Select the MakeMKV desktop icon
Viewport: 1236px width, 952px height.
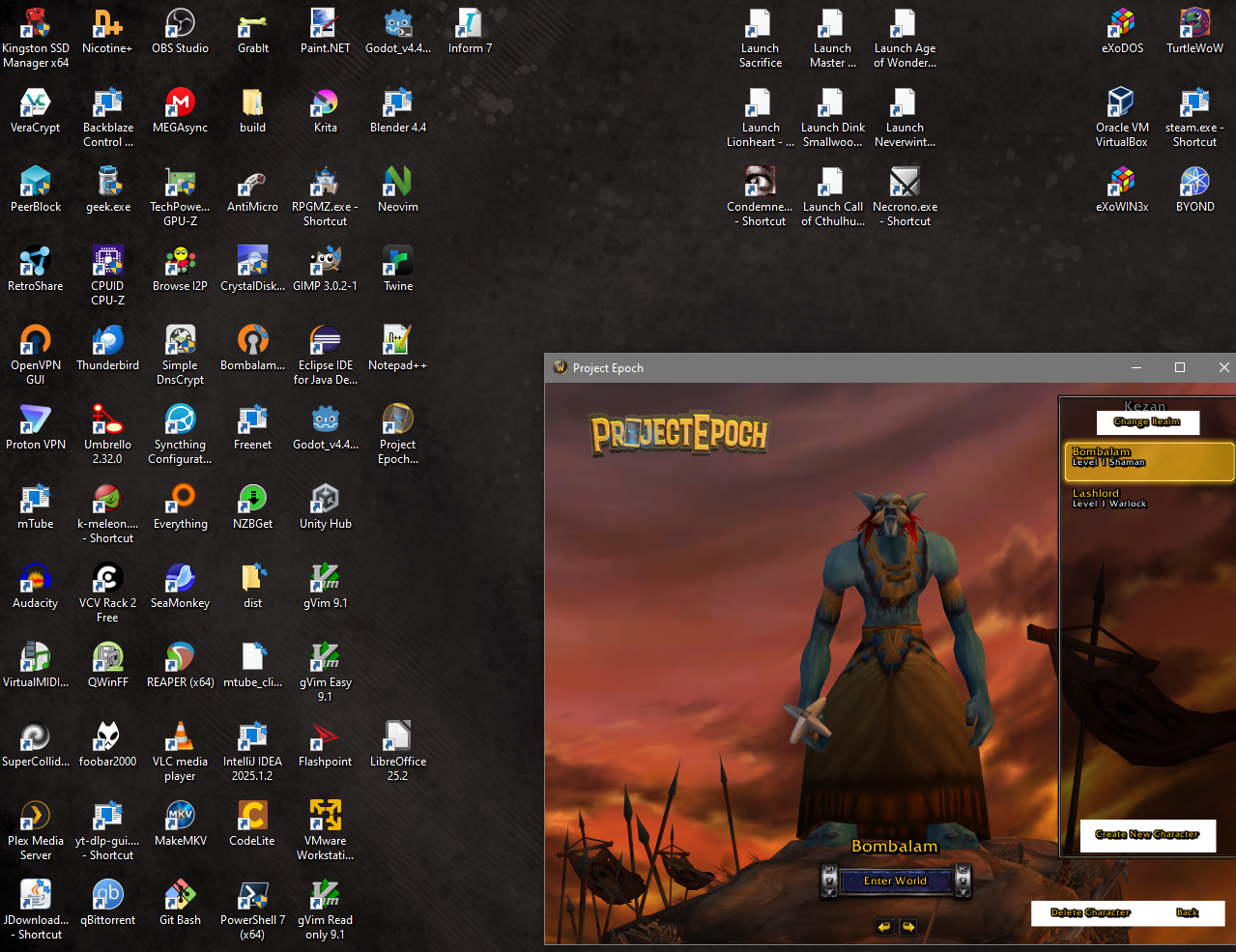pyautogui.click(x=181, y=824)
